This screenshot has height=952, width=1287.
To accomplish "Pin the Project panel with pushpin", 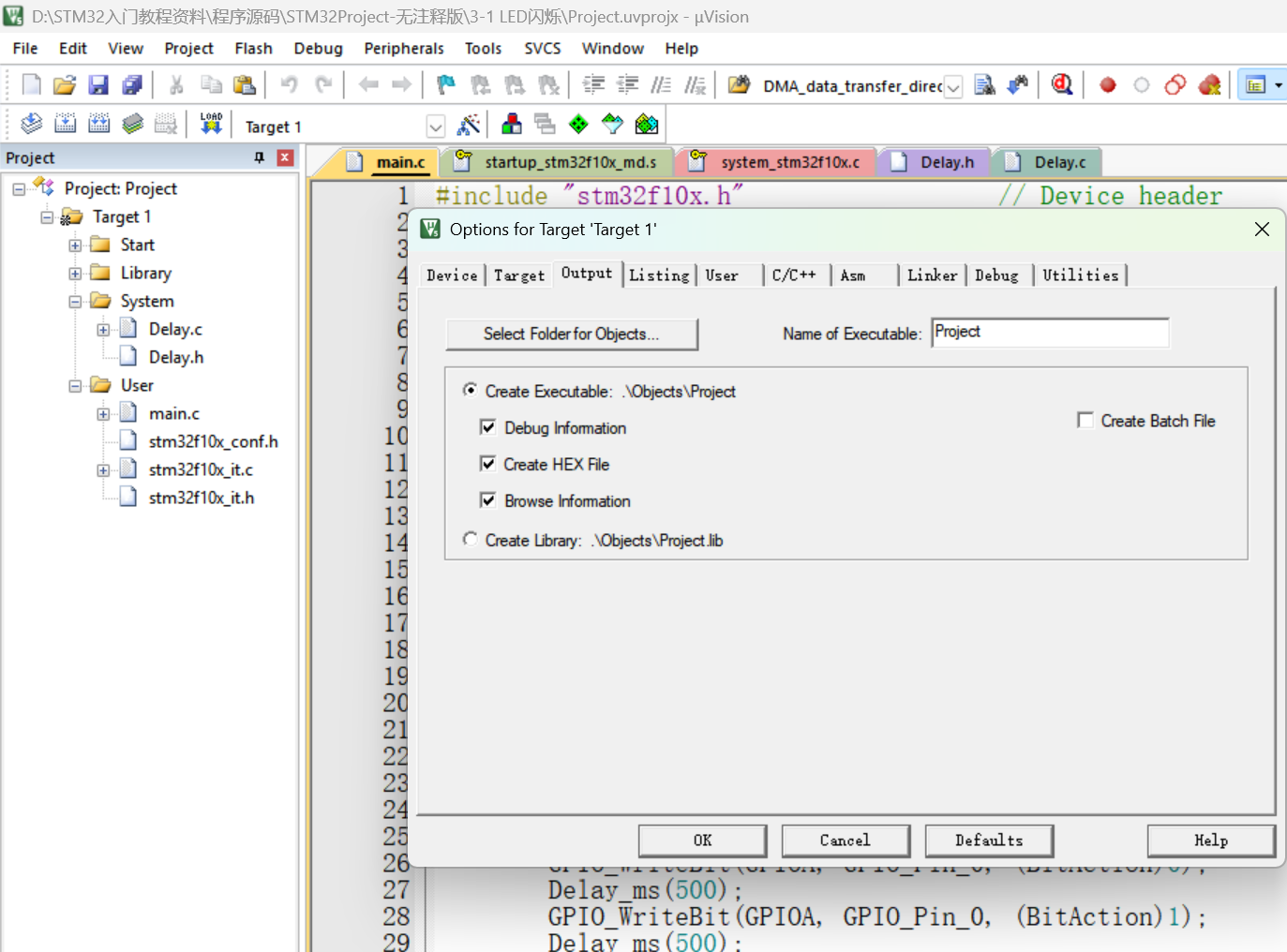I will tap(260, 157).
